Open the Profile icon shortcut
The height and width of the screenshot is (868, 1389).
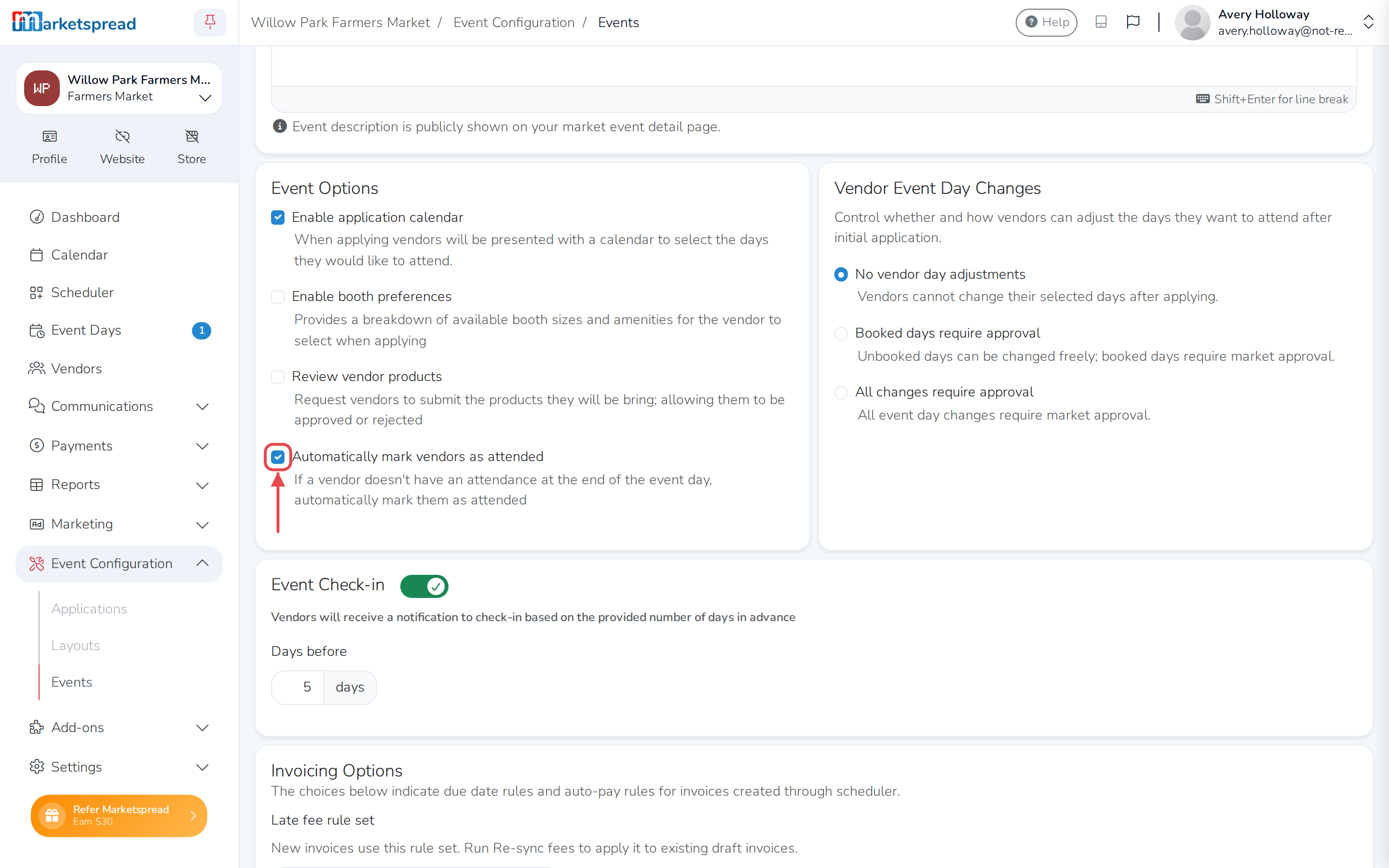49,147
